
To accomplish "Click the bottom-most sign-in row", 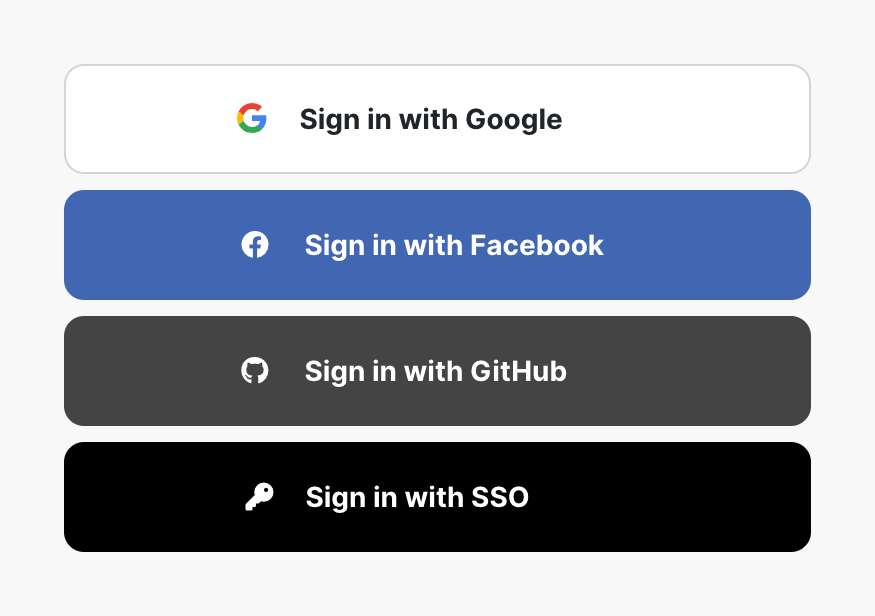I will (x=437, y=497).
